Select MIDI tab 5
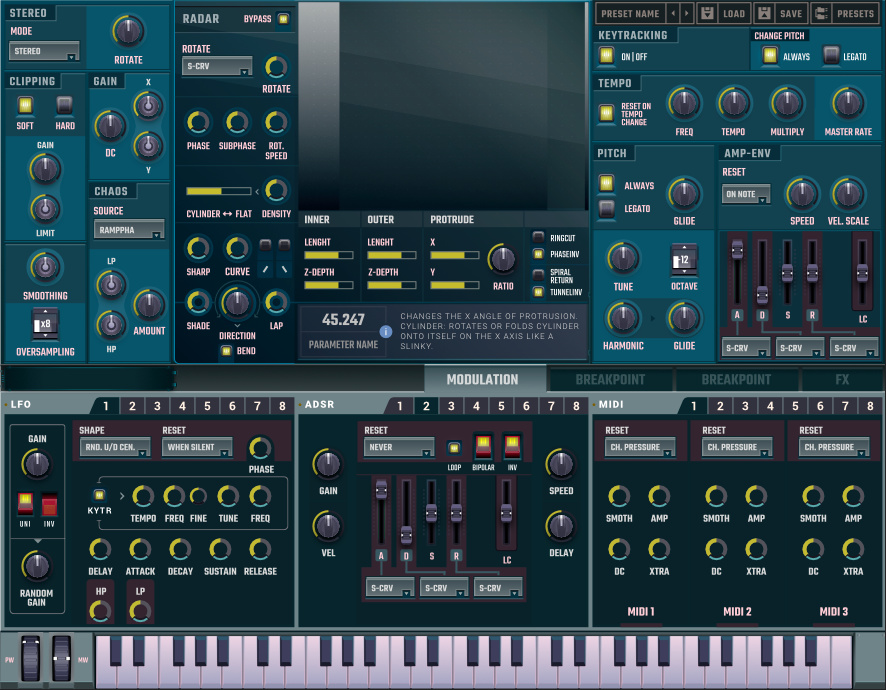886x690 pixels. tap(795, 406)
